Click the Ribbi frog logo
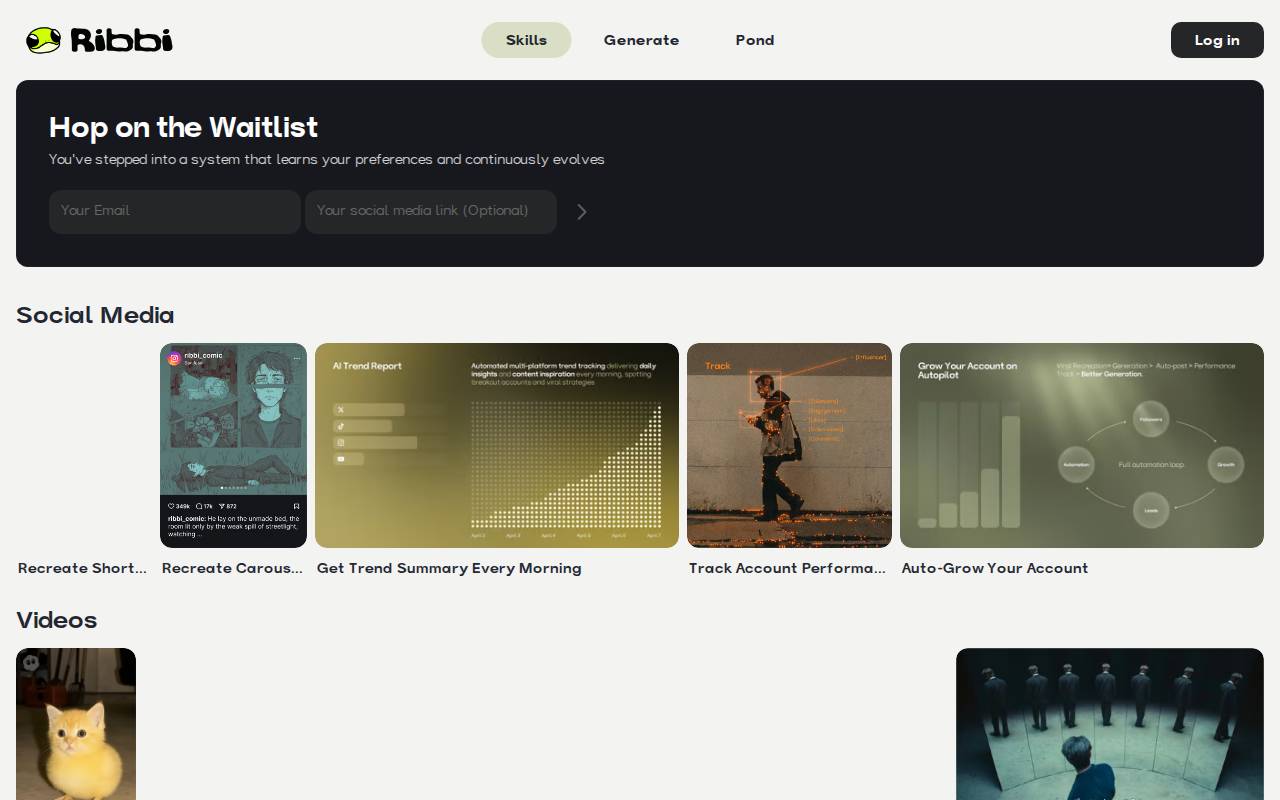Screen dimensions: 1280x800 click(42, 40)
